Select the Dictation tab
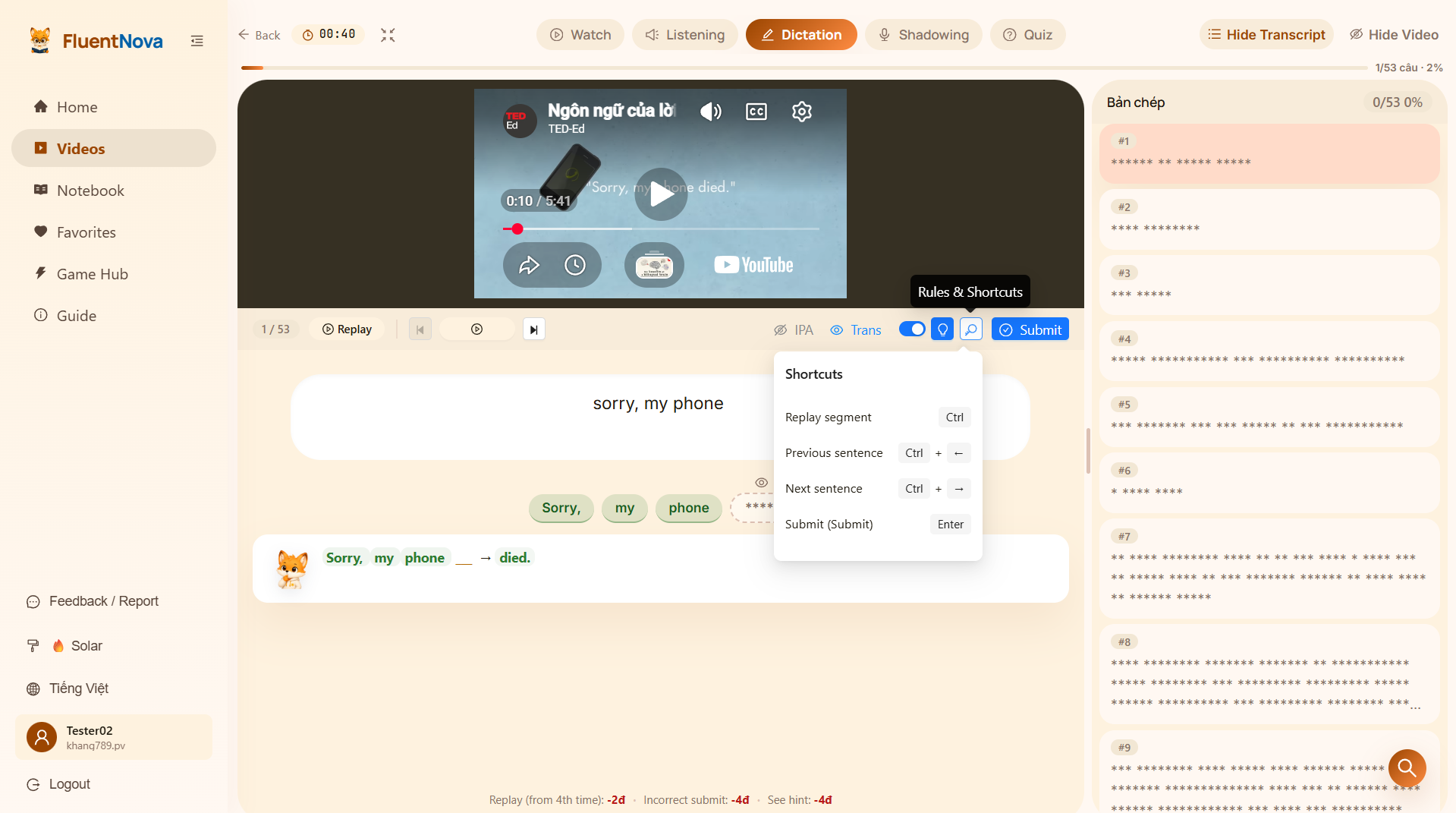Screen dimensions: 1456x813 [x=801, y=35]
